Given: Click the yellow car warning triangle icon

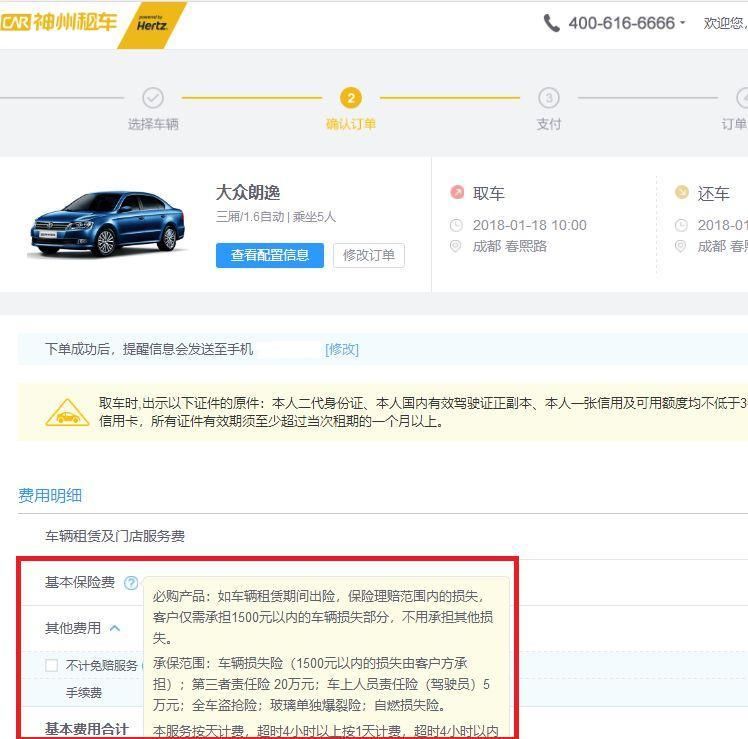Looking at the screenshot, I should pyautogui.click(x=67, y=413).
